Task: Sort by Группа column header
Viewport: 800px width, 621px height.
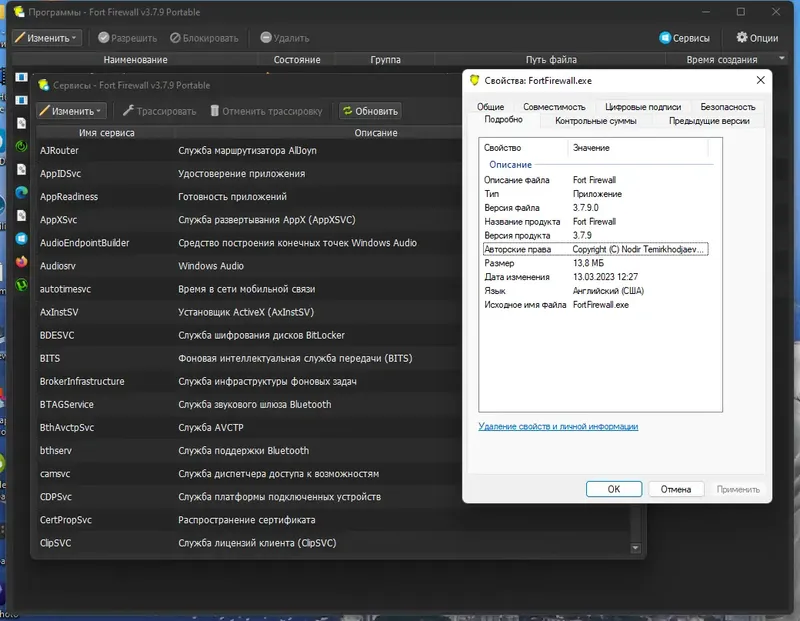Action: click(385, 60)
